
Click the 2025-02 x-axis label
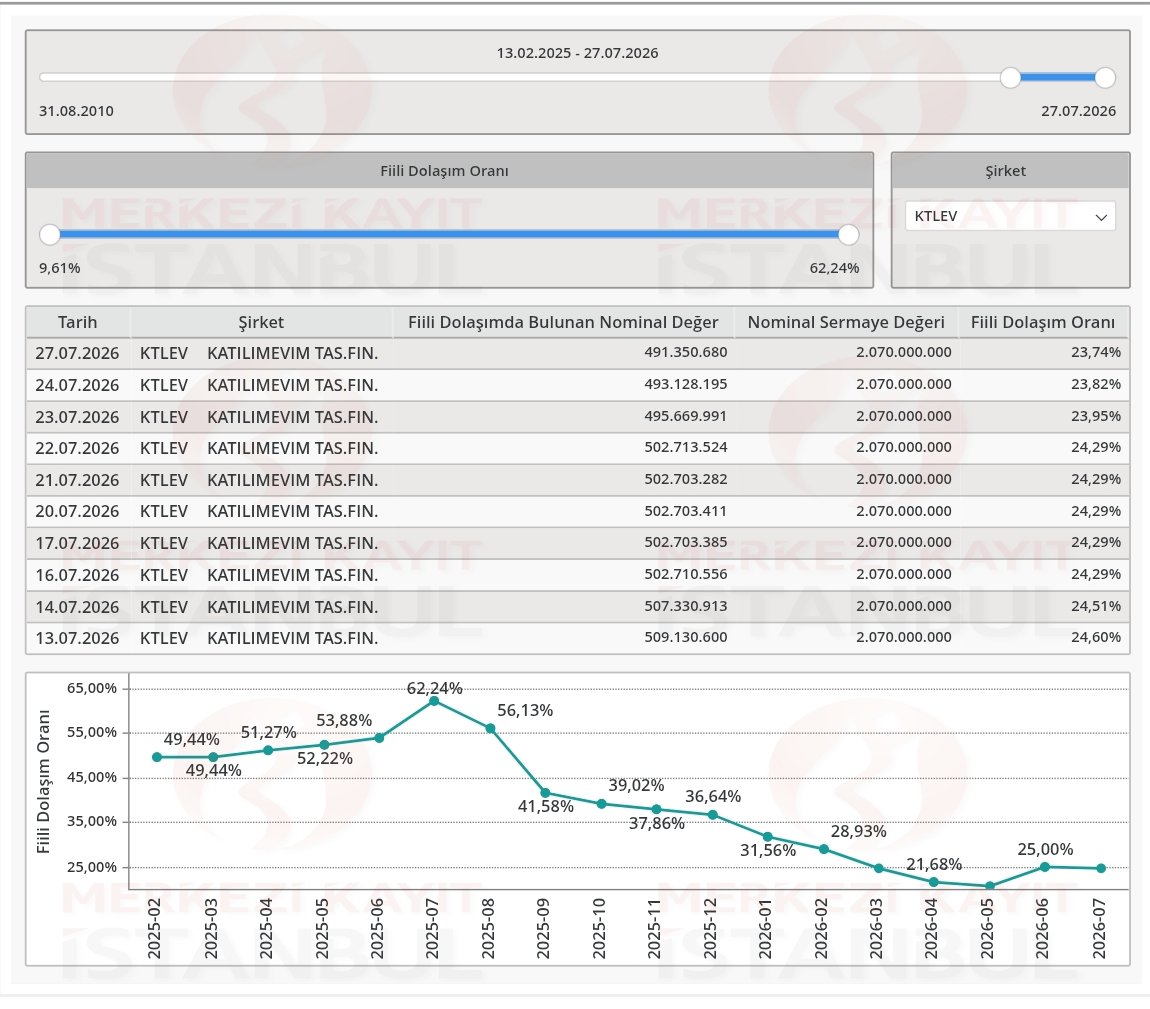tap(155, 928)
